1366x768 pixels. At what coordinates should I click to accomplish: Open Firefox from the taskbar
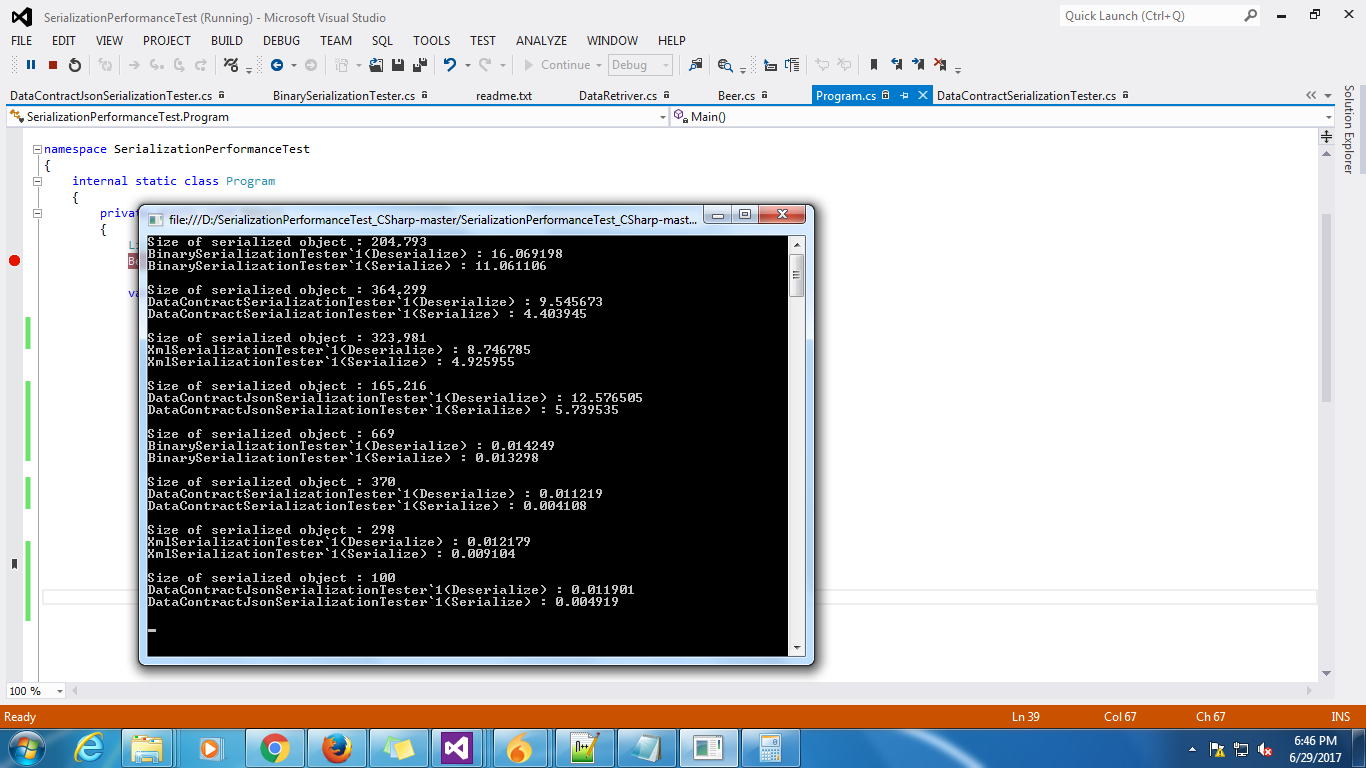[x=337, y=748]
